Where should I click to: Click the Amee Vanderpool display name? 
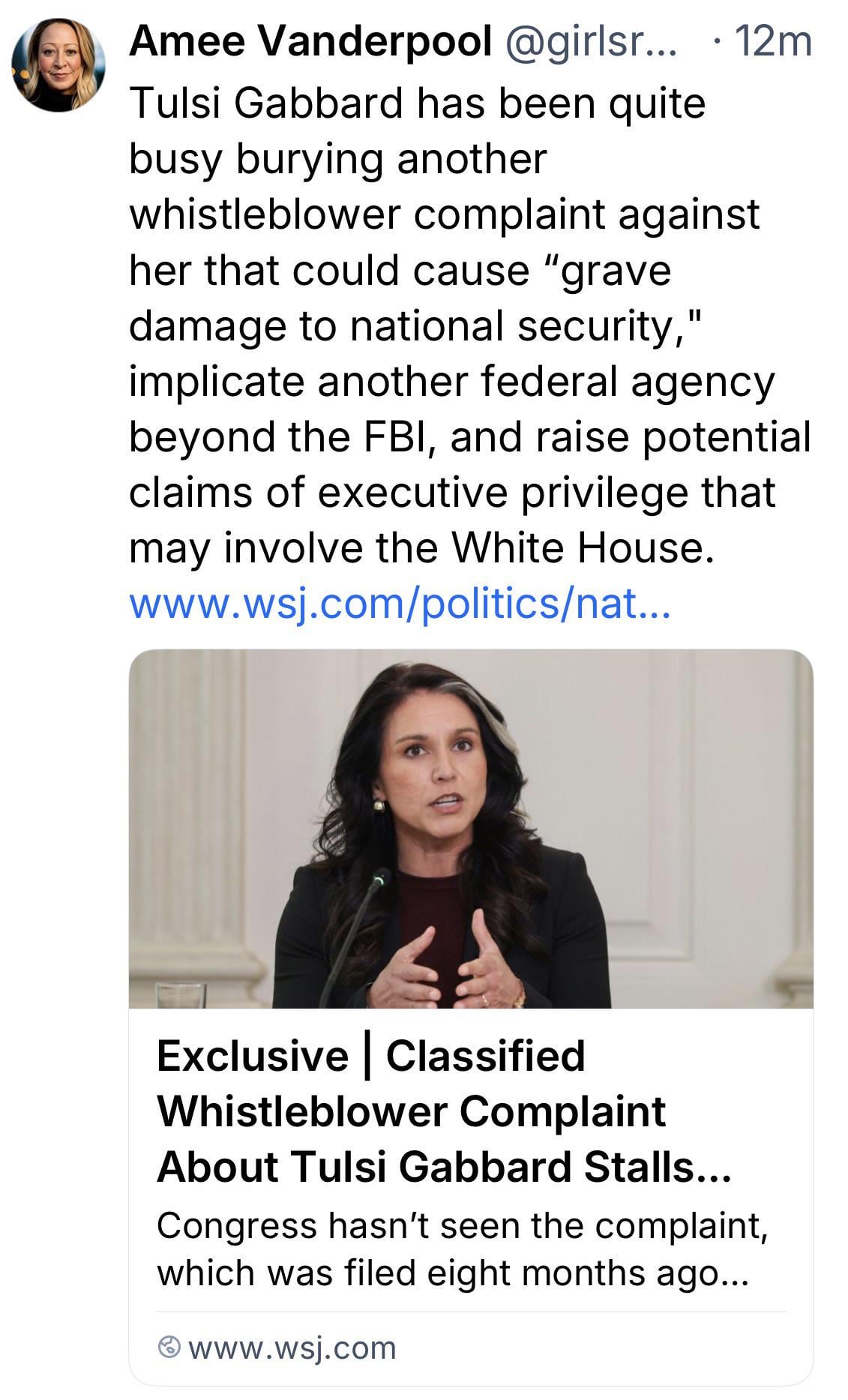click(310, 40)
